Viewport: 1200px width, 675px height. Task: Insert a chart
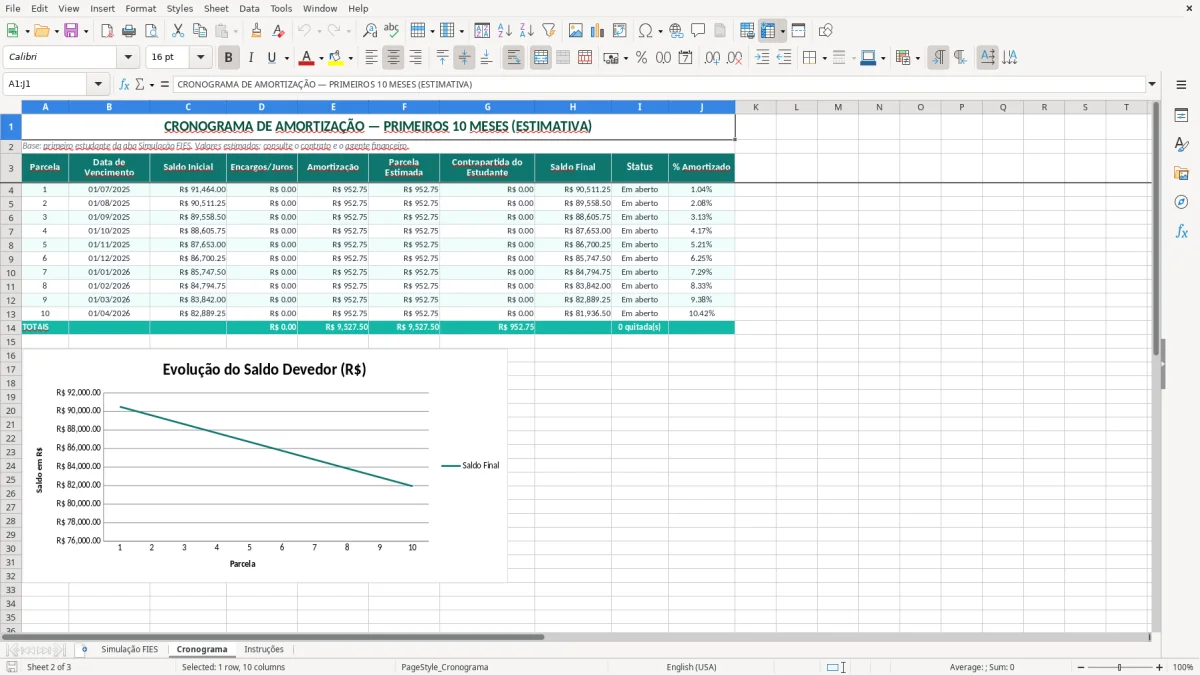(597, 31)
